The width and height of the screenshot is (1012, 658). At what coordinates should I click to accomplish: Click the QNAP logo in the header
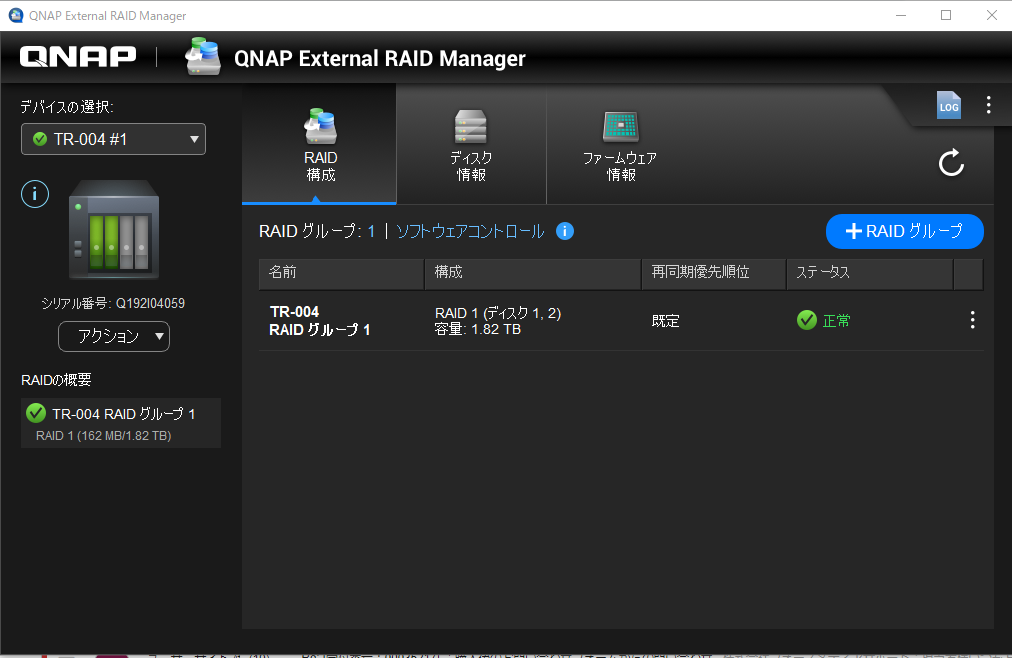[78, 57]
